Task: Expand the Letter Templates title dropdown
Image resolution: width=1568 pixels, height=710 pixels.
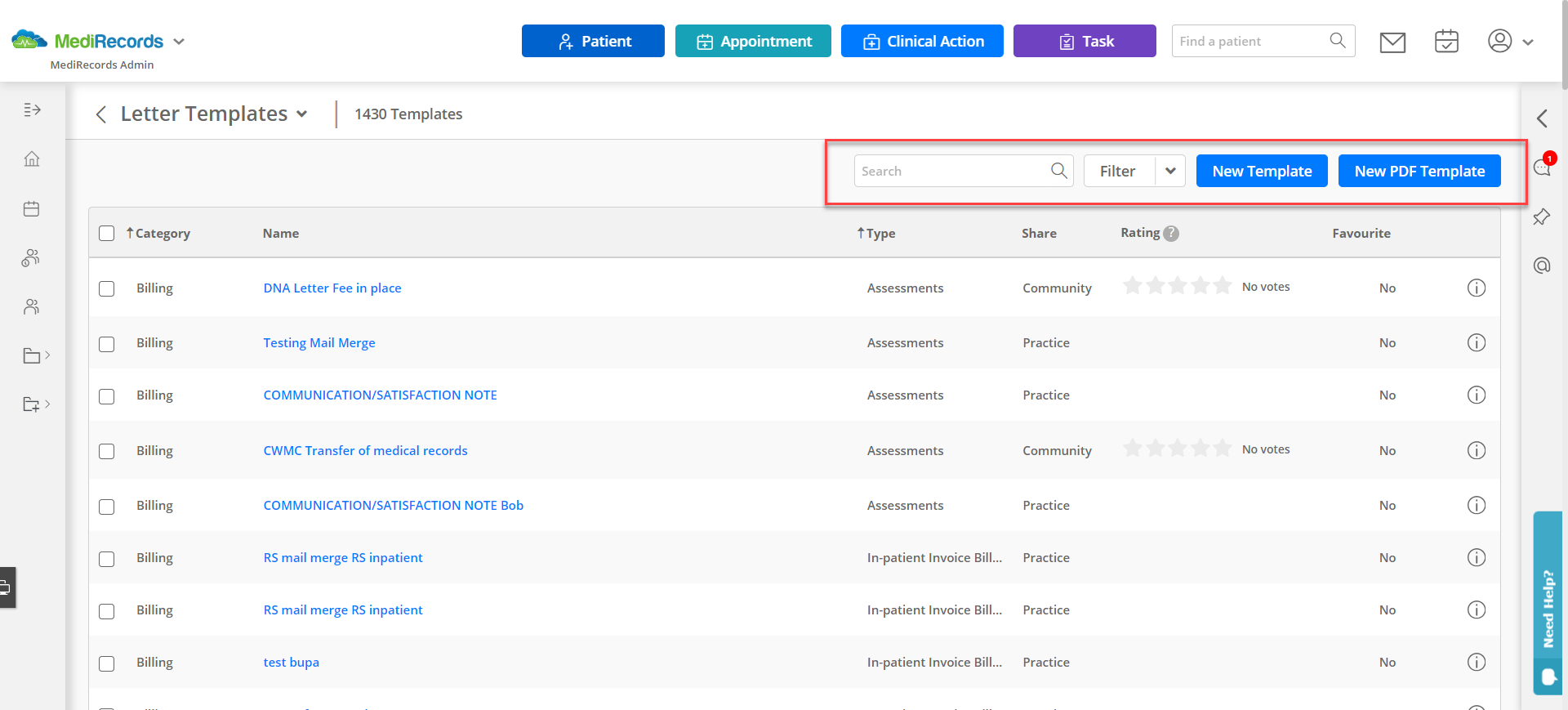Action: (302, 114)
